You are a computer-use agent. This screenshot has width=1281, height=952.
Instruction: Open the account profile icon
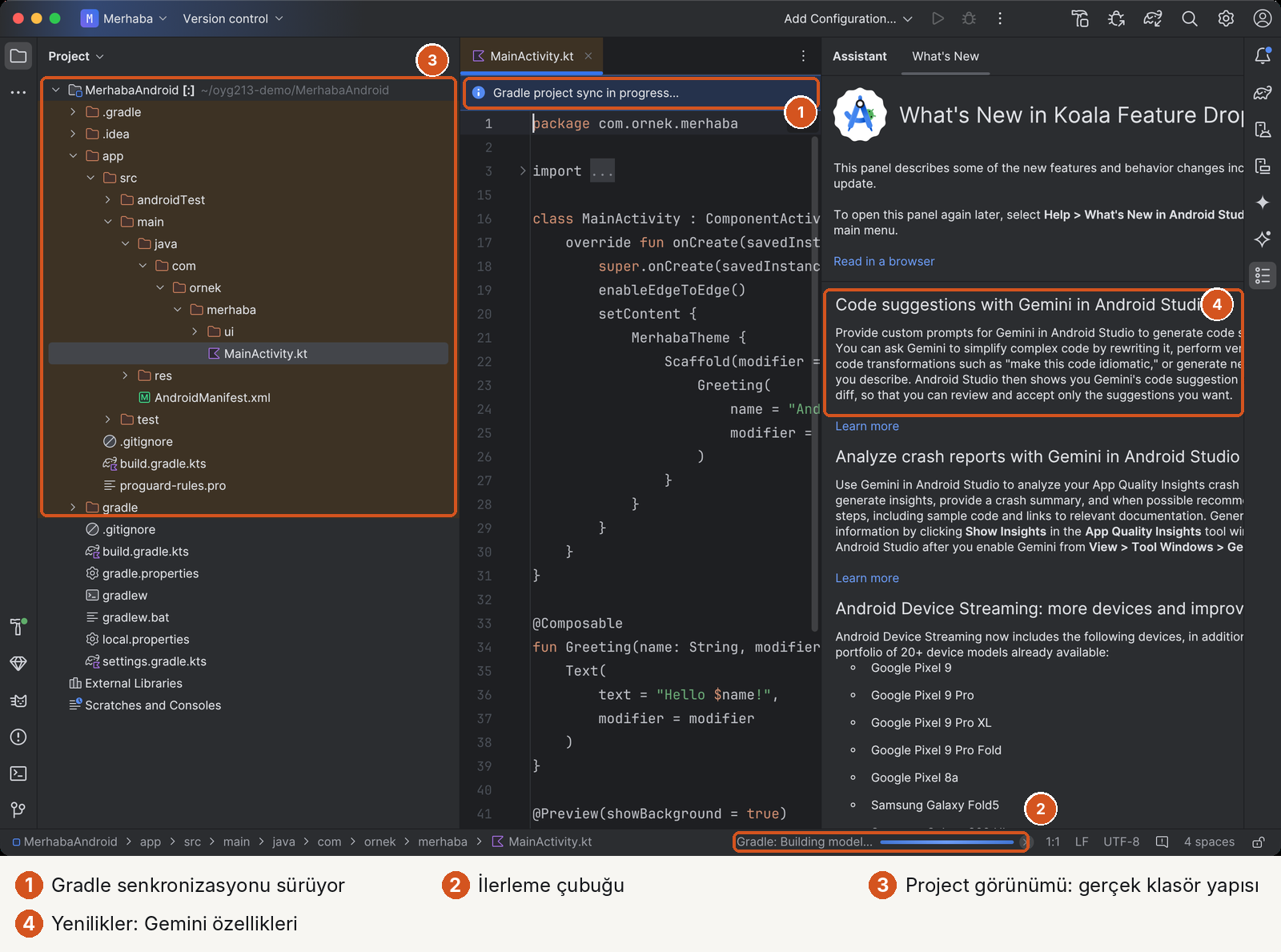1263,18
